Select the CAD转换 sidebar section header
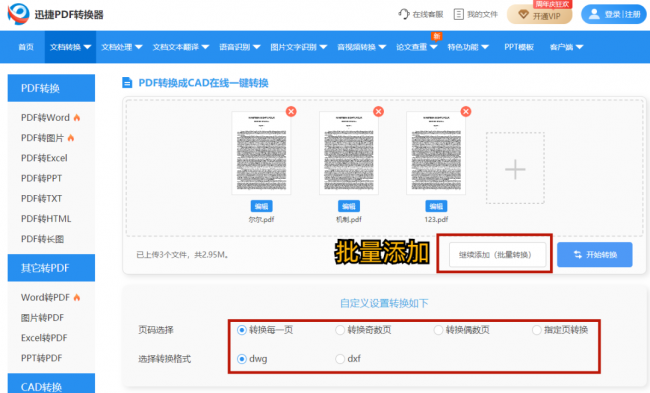 [51, 383]
